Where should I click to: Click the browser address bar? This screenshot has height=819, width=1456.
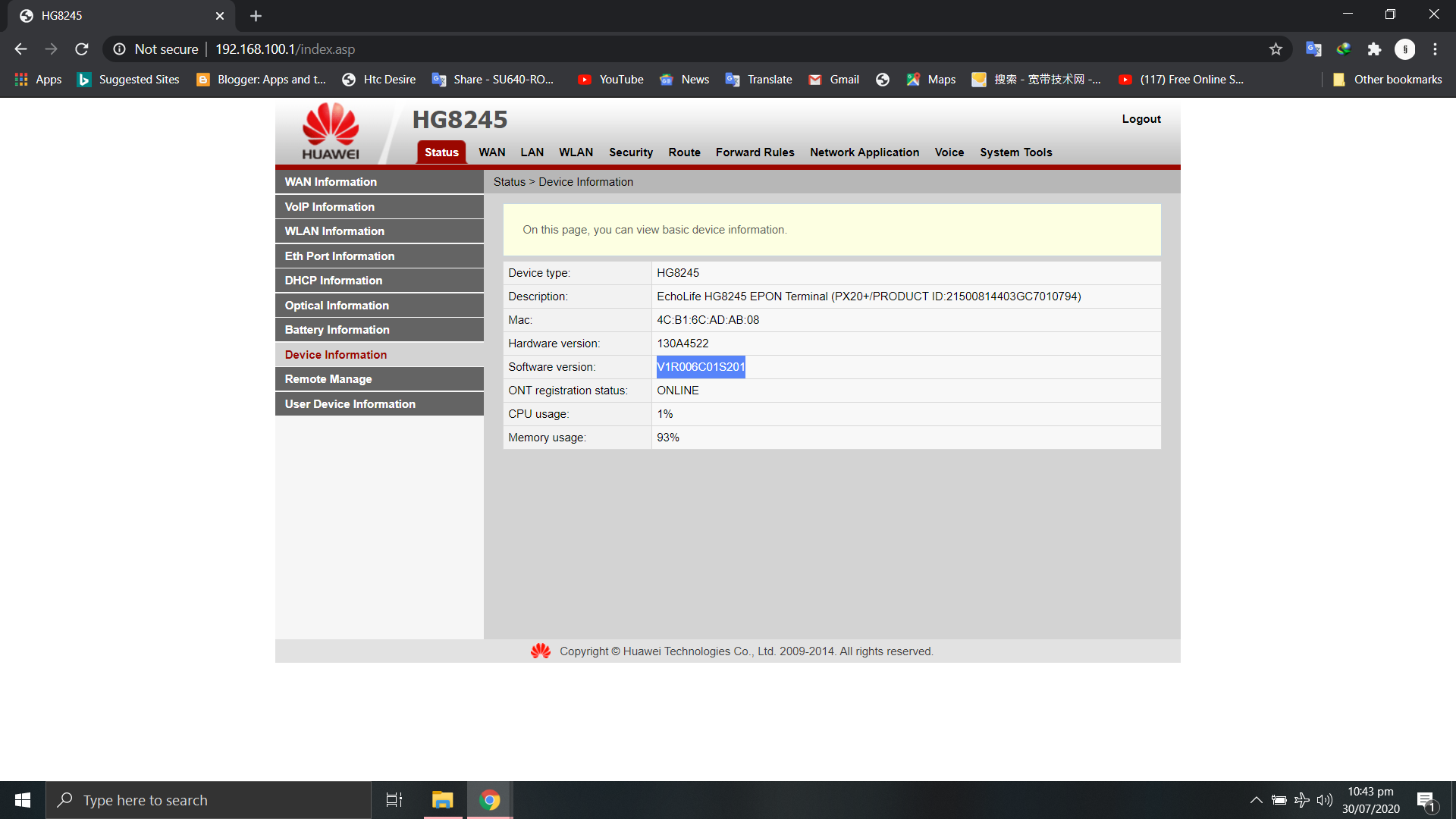[x=284, y=49]
